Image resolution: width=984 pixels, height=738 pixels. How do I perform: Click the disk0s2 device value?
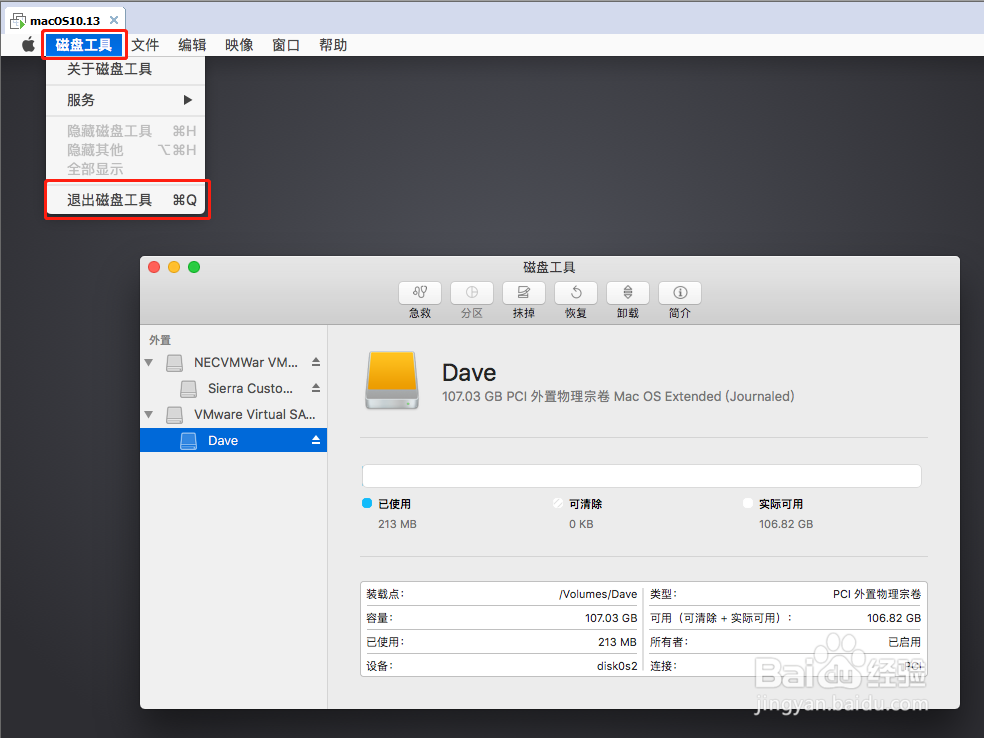tap(617, 666)
